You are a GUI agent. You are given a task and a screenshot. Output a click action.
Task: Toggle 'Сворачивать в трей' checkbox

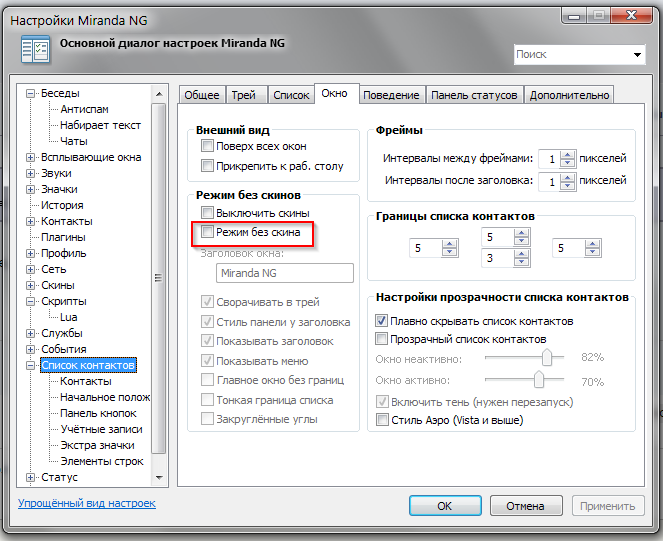[x=207, y=302]
